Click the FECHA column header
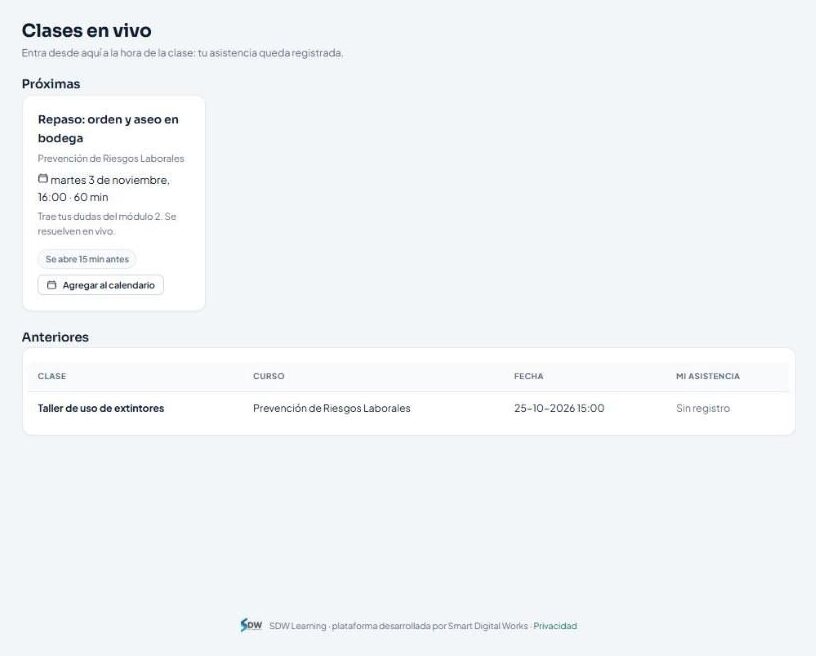This screenshot has width=816, height=656. [529, 376]
